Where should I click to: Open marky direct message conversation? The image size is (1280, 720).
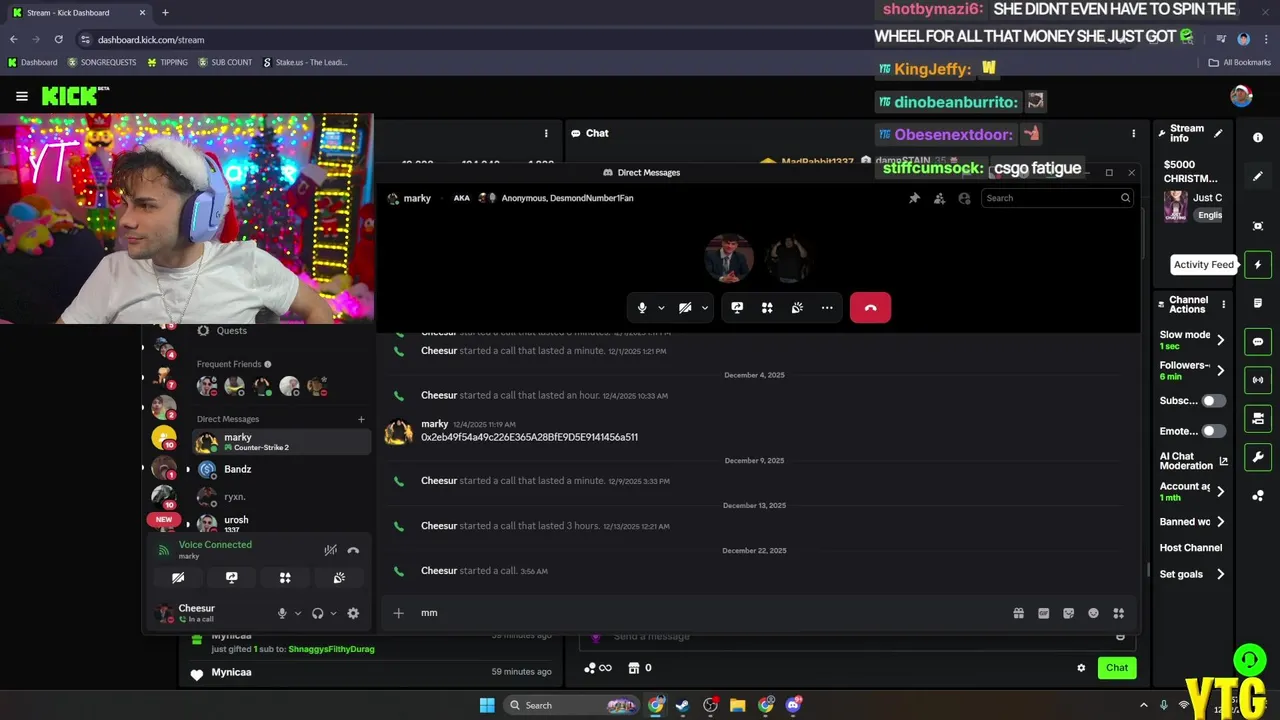282,442
